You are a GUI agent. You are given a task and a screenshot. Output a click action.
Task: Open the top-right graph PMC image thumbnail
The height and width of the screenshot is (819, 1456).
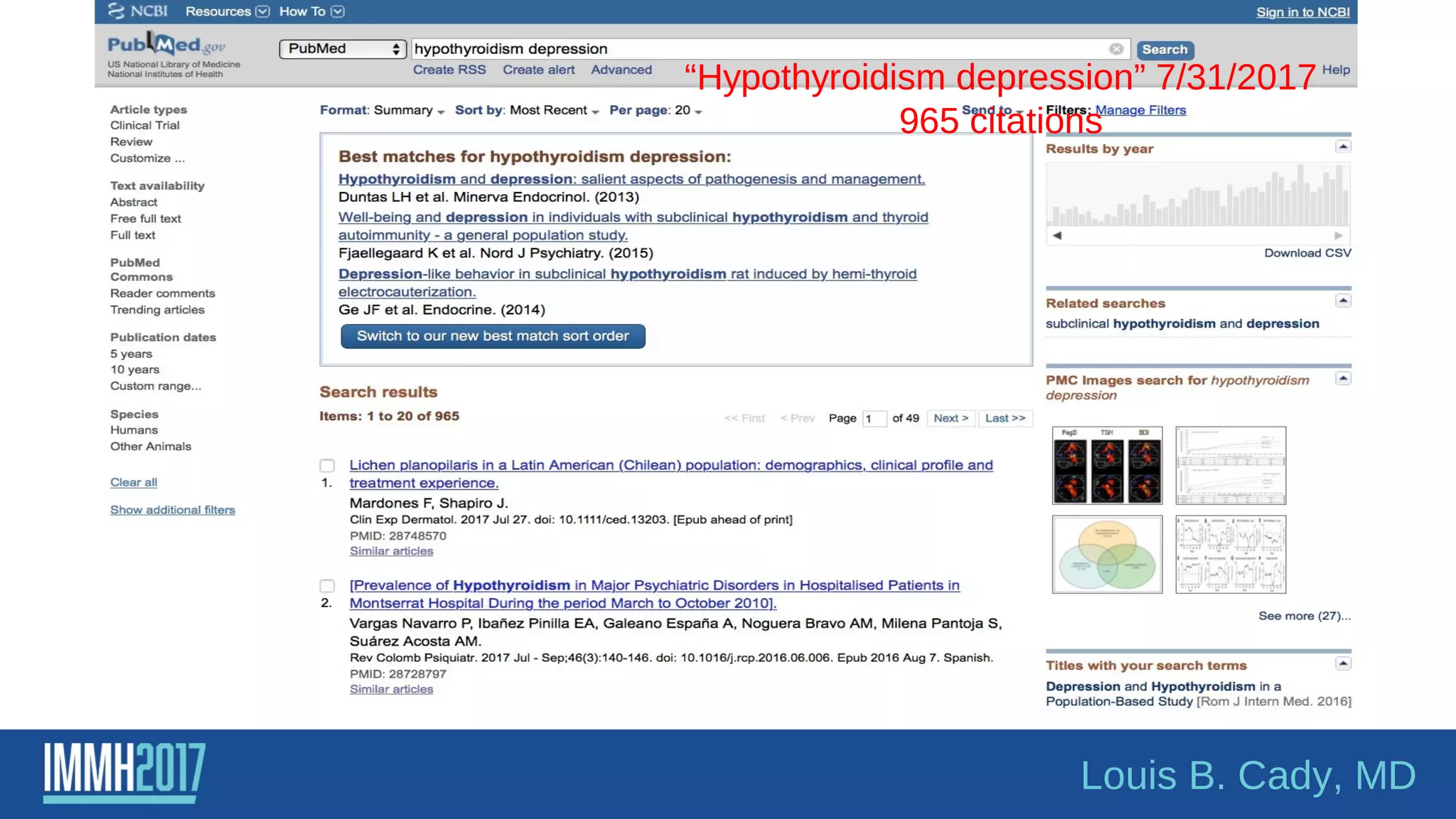coord(1231,466)
